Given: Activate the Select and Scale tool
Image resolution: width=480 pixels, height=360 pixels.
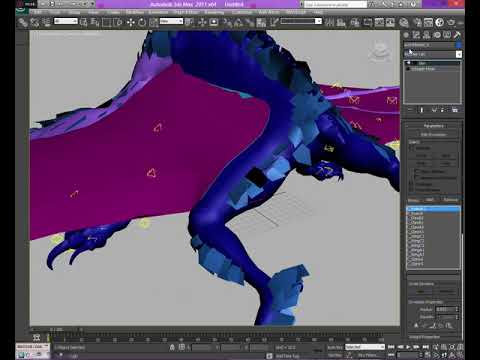Looking at the screenshot, I should click(153, 22).
